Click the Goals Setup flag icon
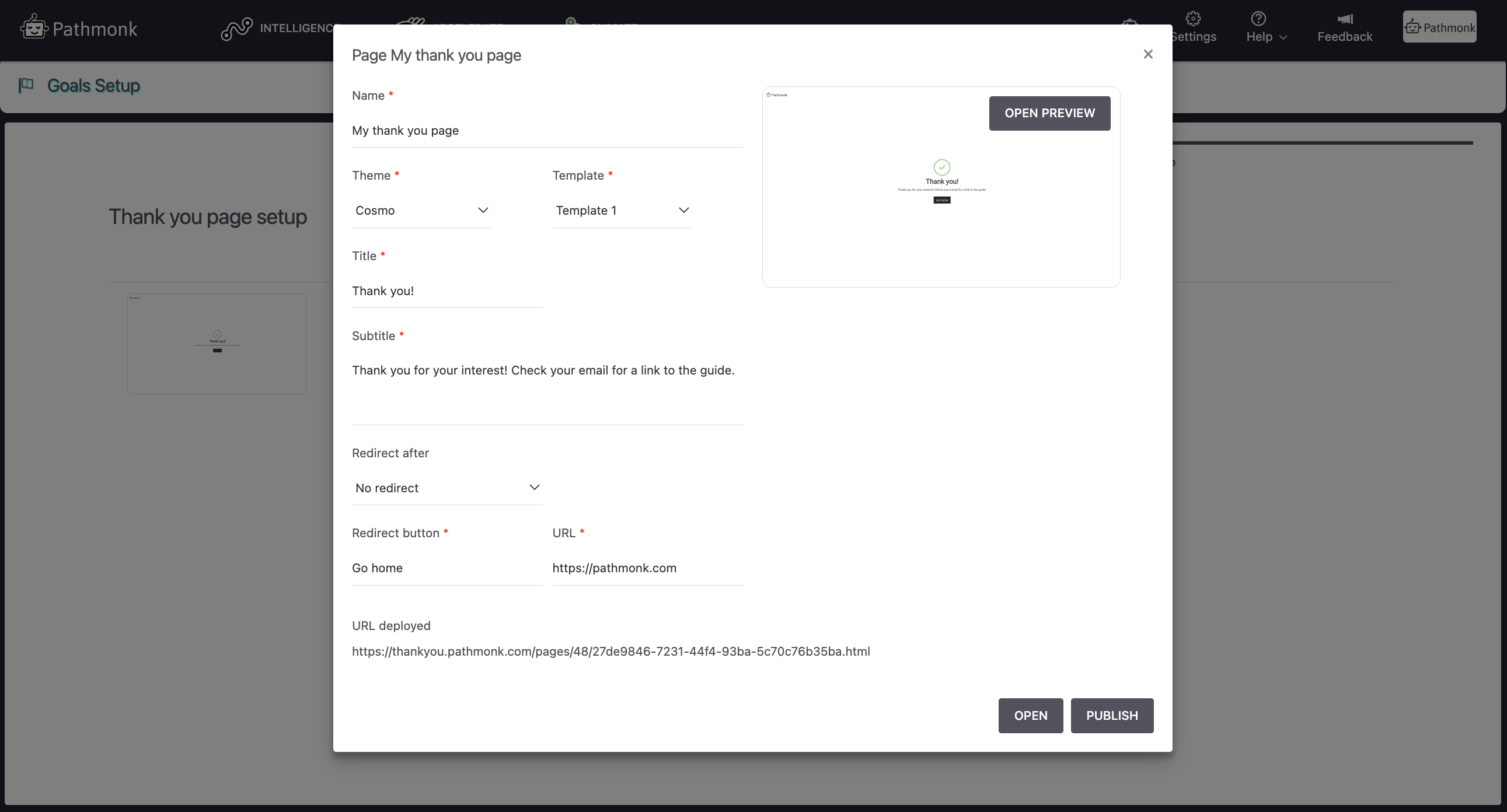Screen dimensions: 1507x812 tap(25, 85)
